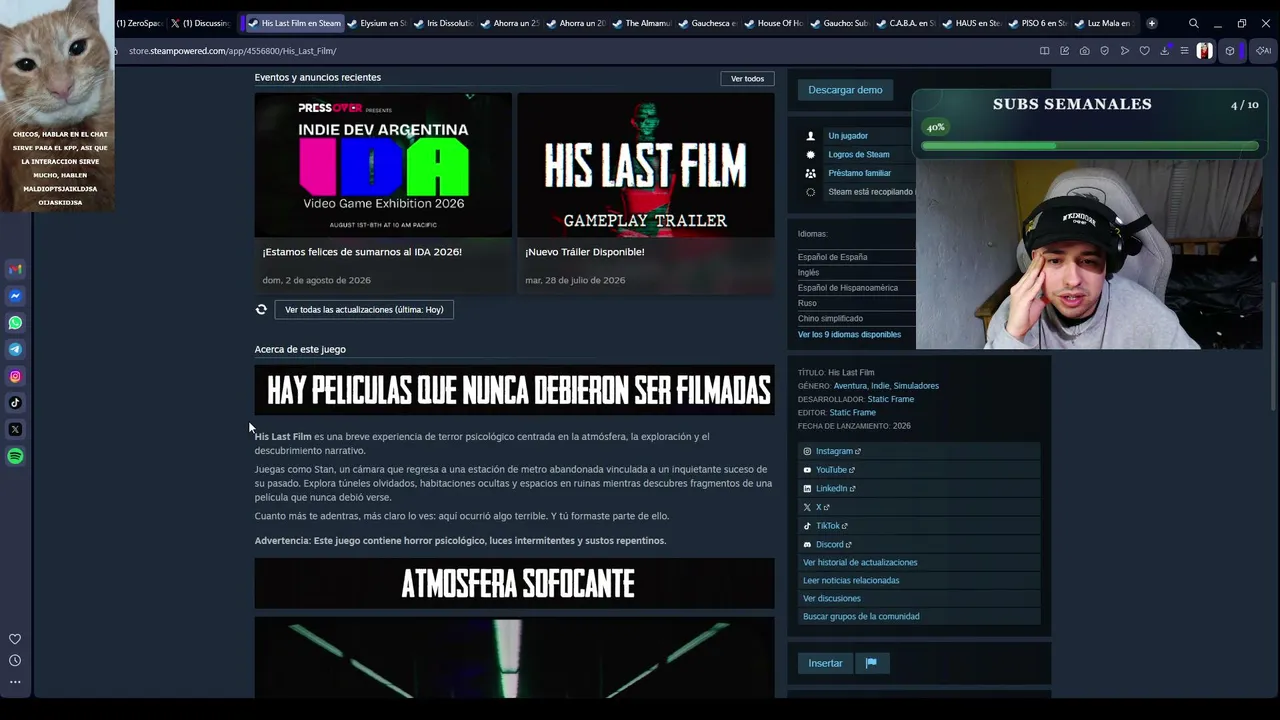
Task: Click the report flag button next to Insertar
Action: coord(871,663)
